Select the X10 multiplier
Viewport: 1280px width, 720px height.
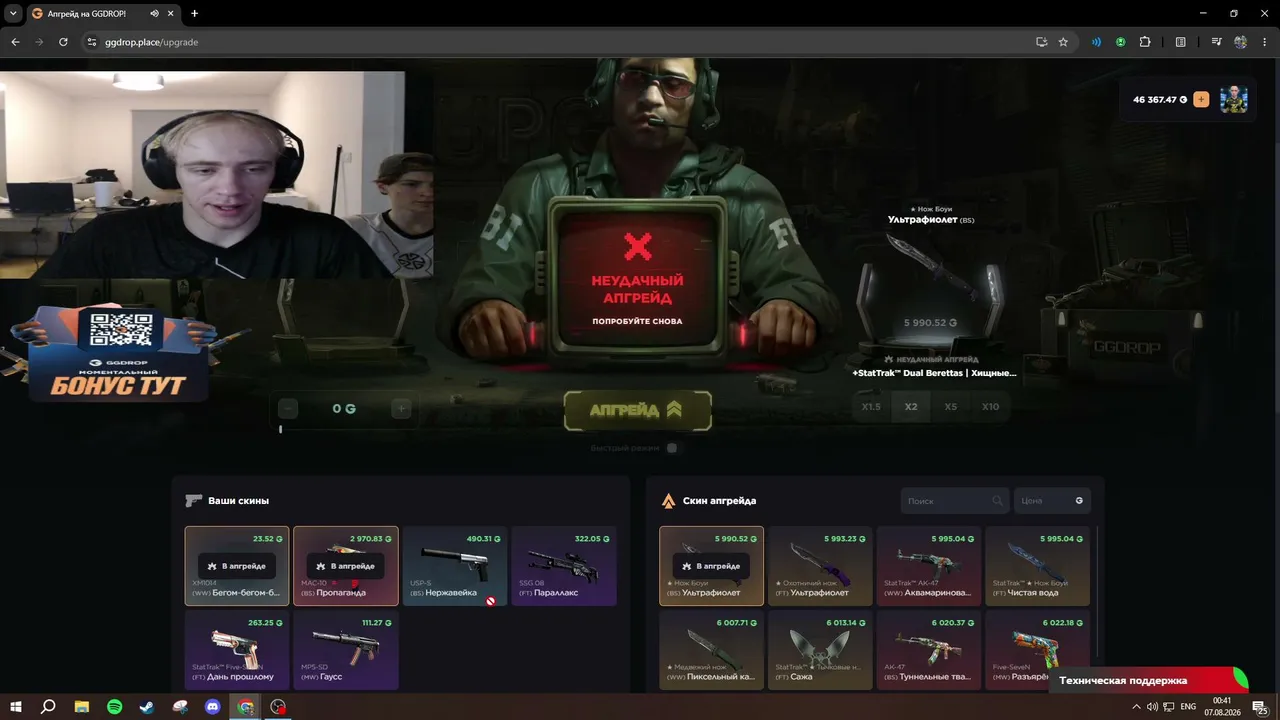(x=990, y=407)
